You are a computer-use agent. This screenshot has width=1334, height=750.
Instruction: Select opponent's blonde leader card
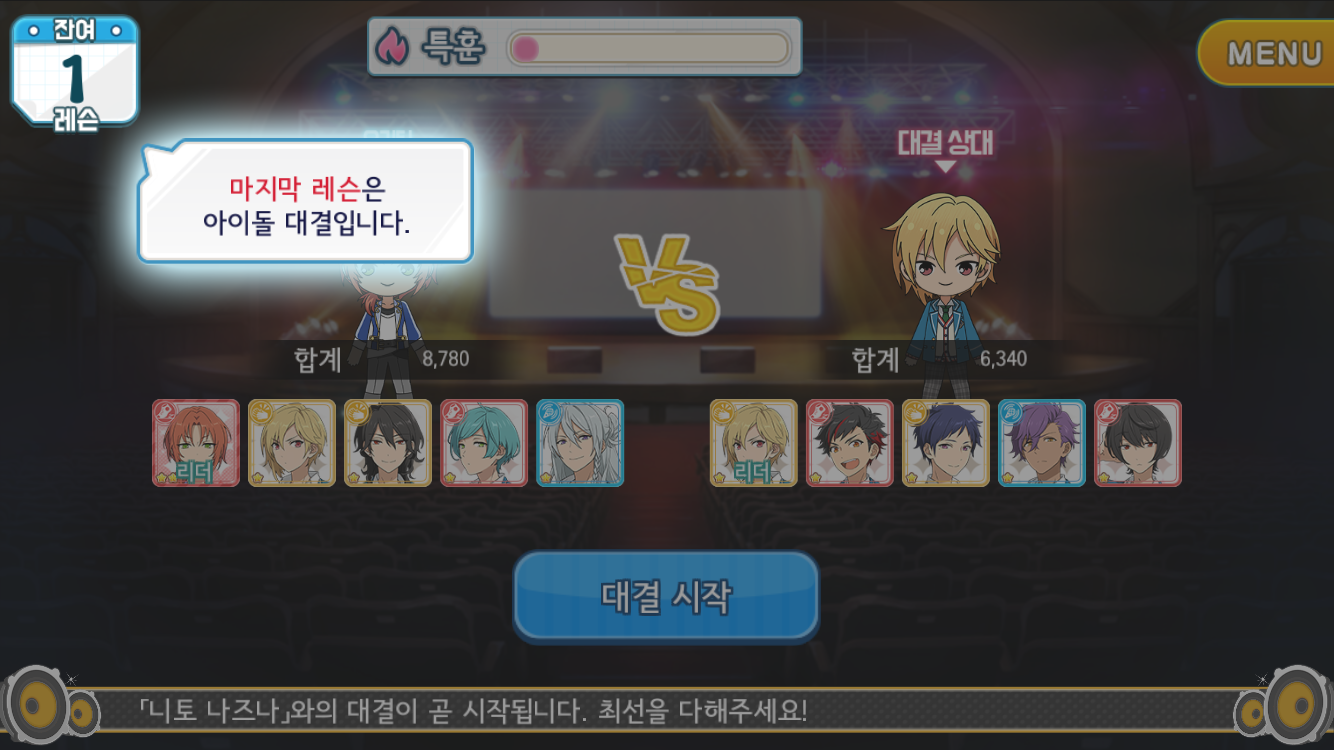[754, 443]
